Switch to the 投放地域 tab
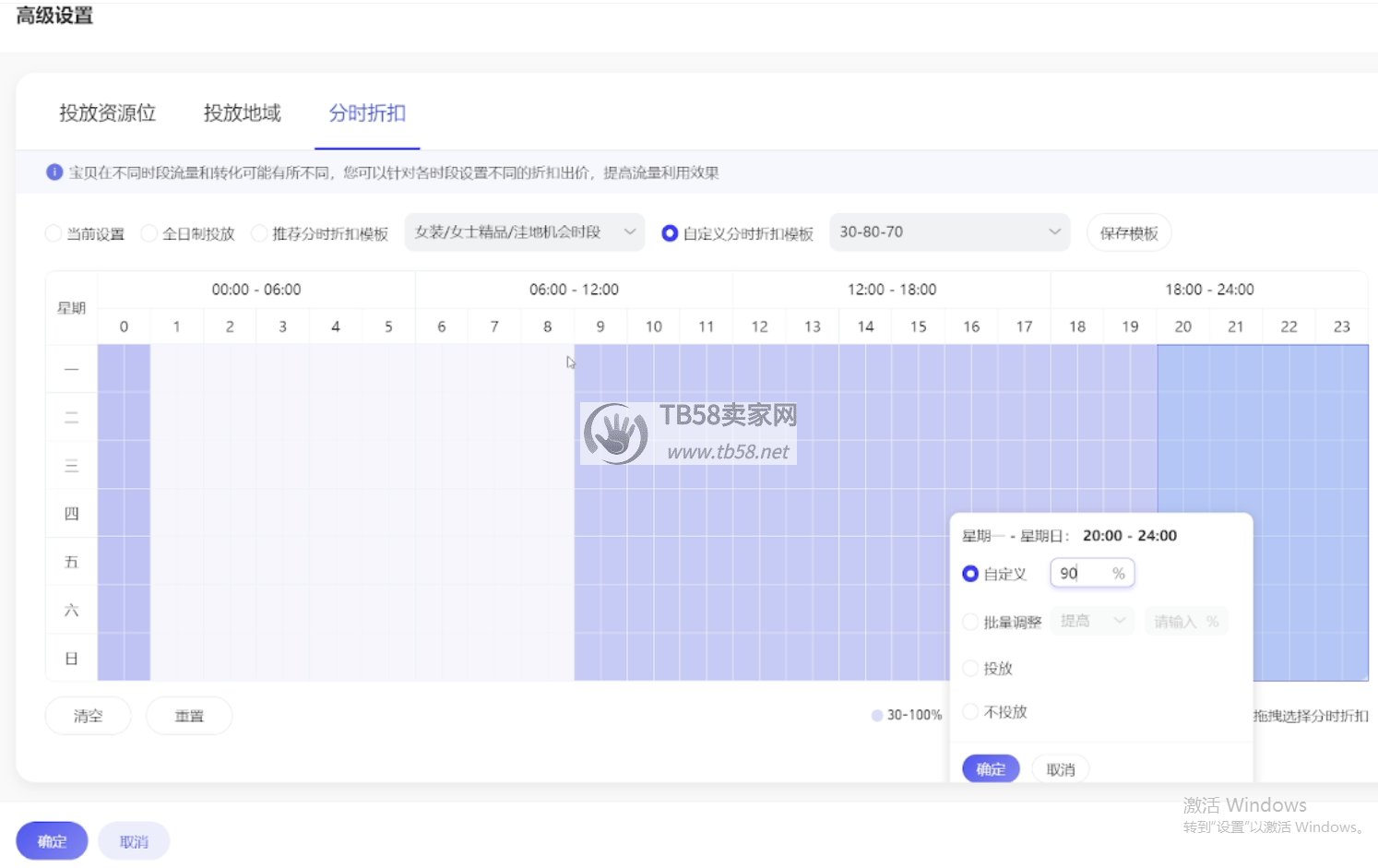This screenshot has height=868, width=1378. (243, 113)
